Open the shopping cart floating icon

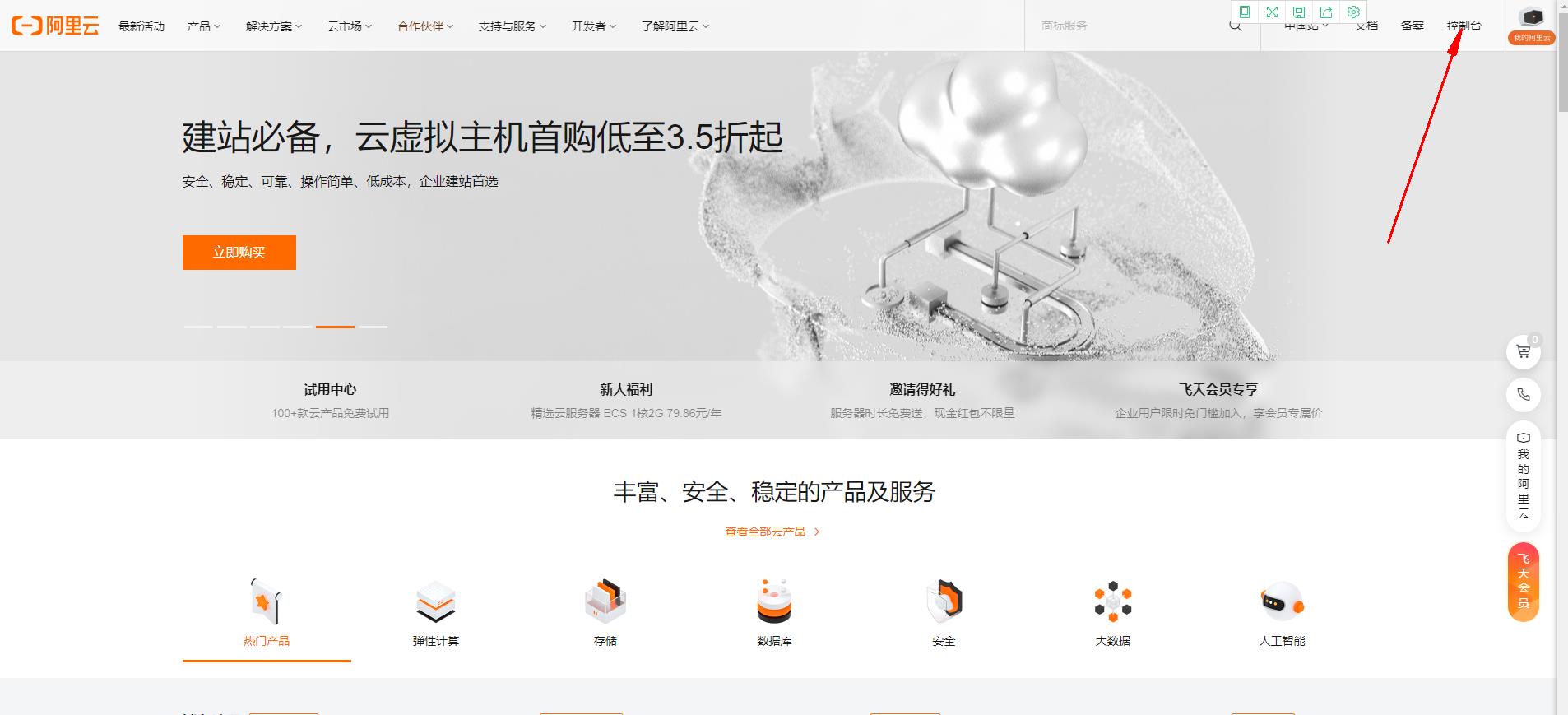pyautogui.click(x=1524, y=352)
